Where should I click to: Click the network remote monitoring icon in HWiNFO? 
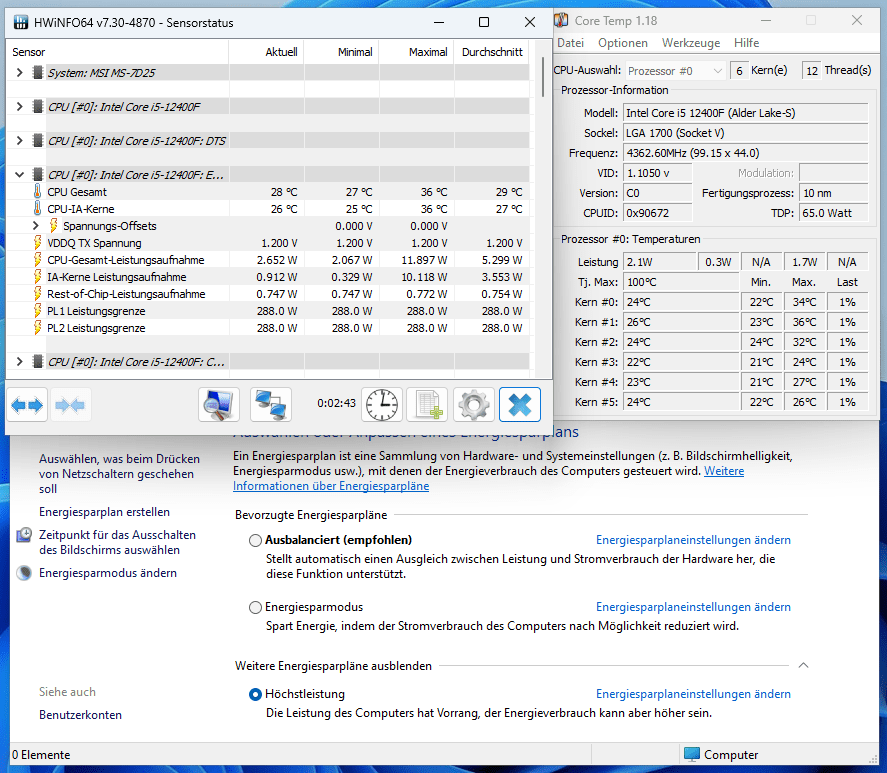[271, 405]
